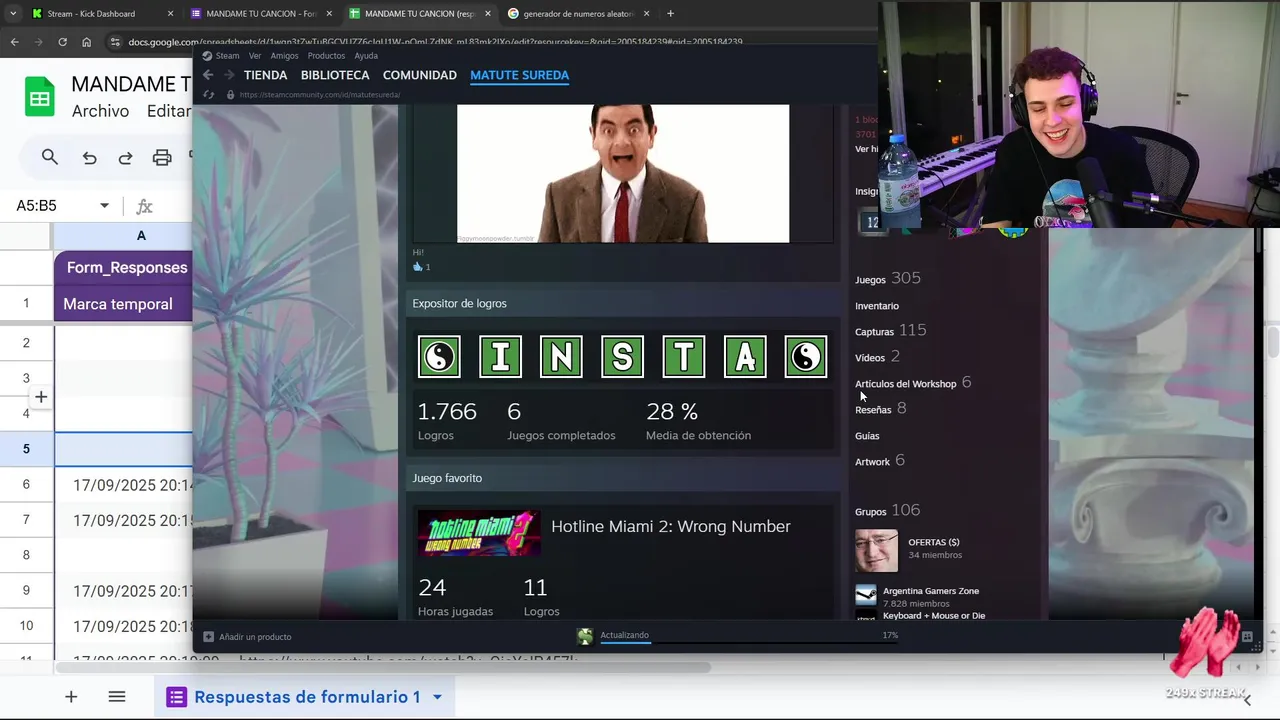Click Steam forward navigation arrow
This screenshot has width=1280, height=720.
(229, 75)
